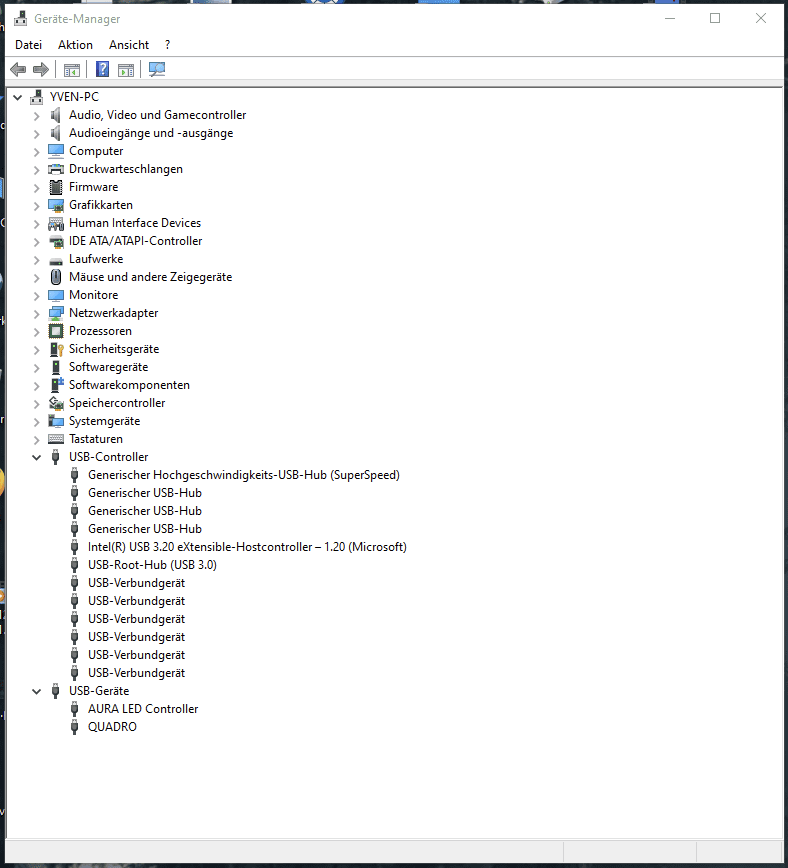The height and width of the screenshot is (868, 788).
Task: Click the scan for hardware changes icon
Action: pyautogui.click(x=157, y=70)
